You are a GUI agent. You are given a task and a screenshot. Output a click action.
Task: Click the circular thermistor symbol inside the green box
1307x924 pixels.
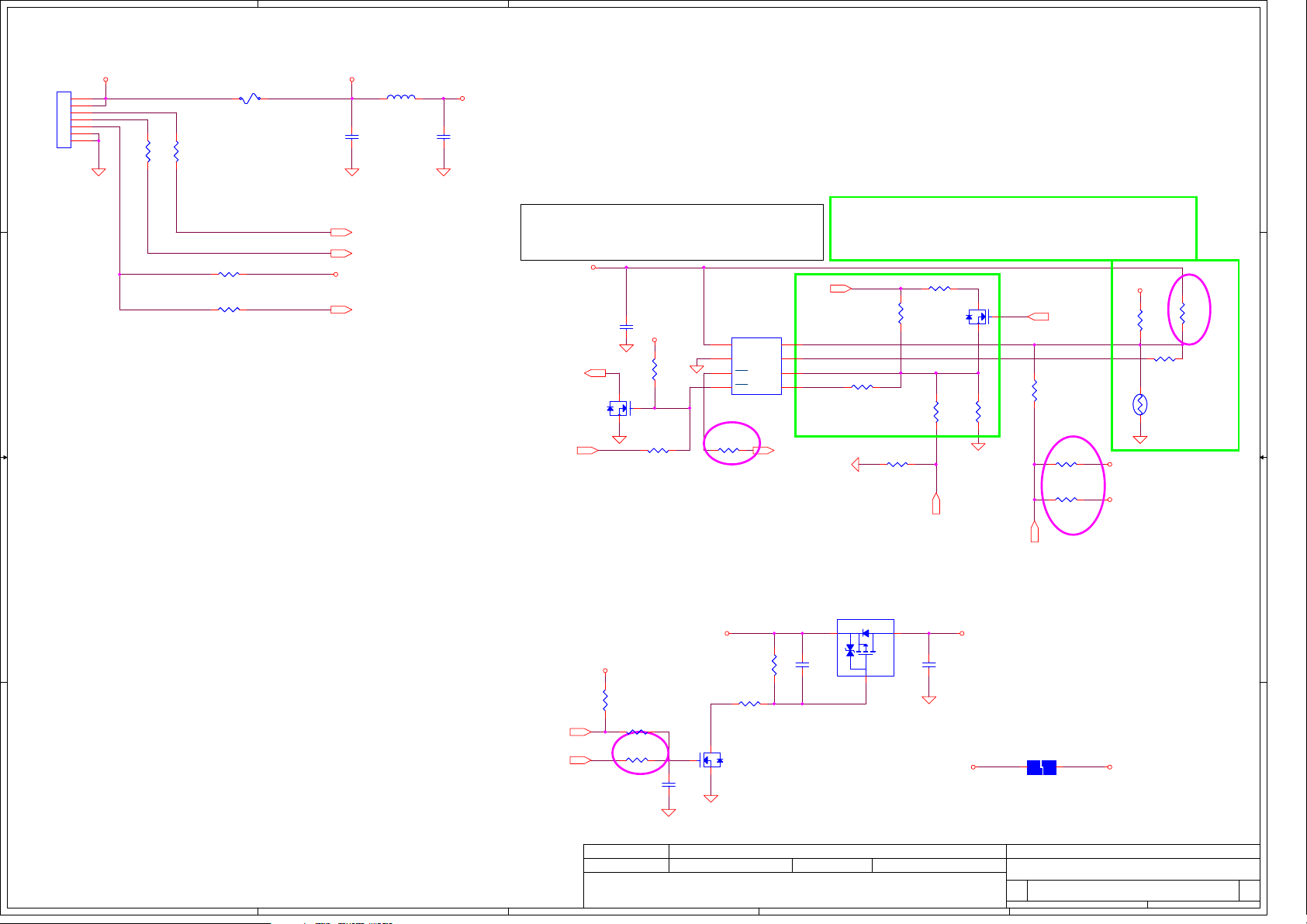click(1139, 404)
